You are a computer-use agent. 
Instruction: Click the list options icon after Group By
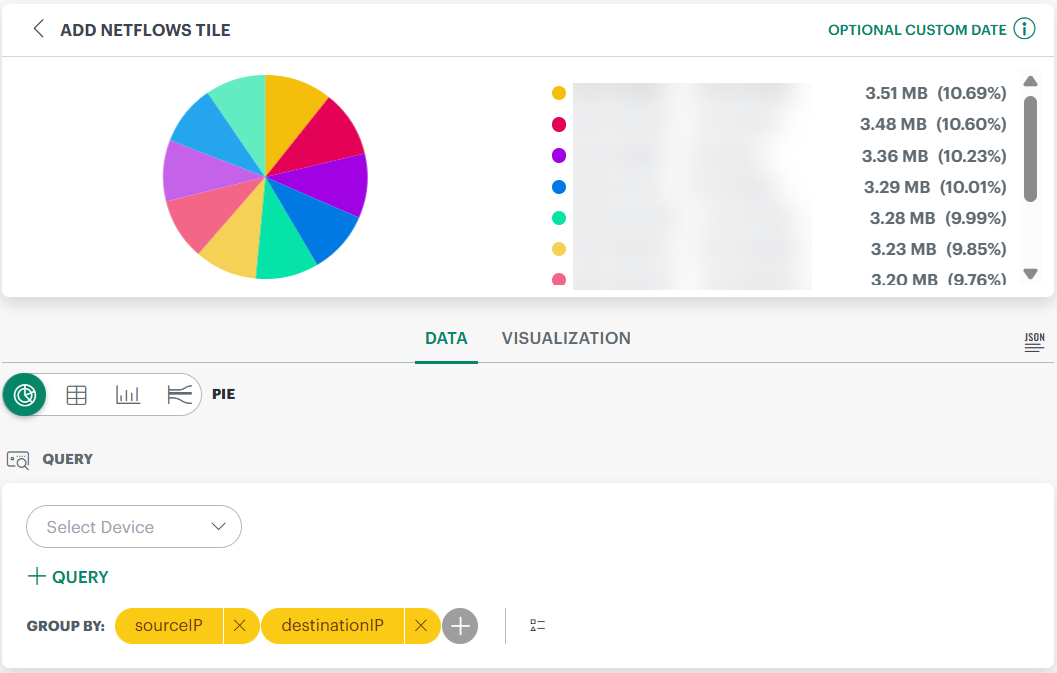pyautogui.click(x=538, y=626)
